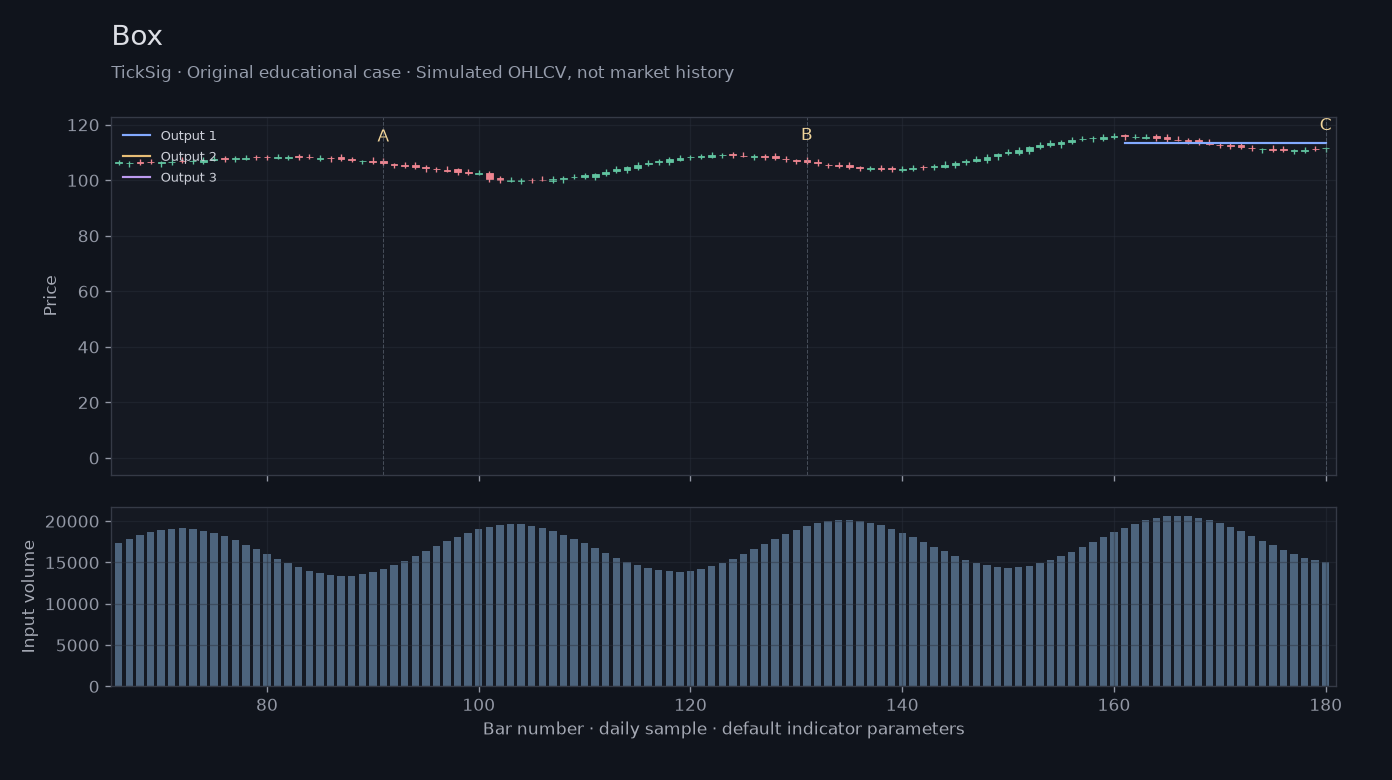Select the Output 3 legend entry

[169, 178]
